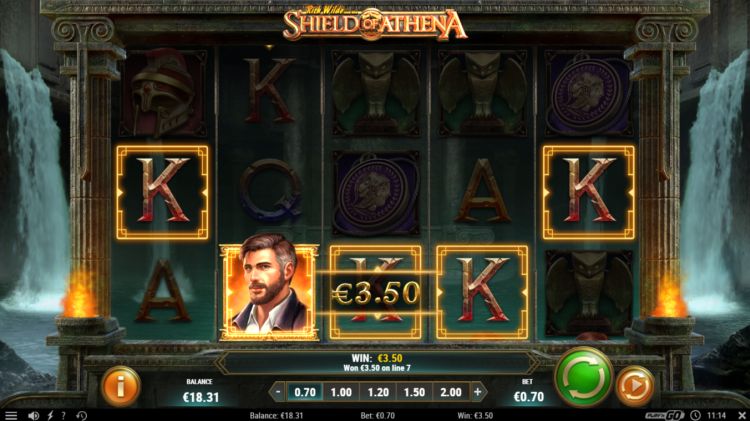Click the Play'n GO logo
This screenshot has width=750, height=421.
(664, 415)
